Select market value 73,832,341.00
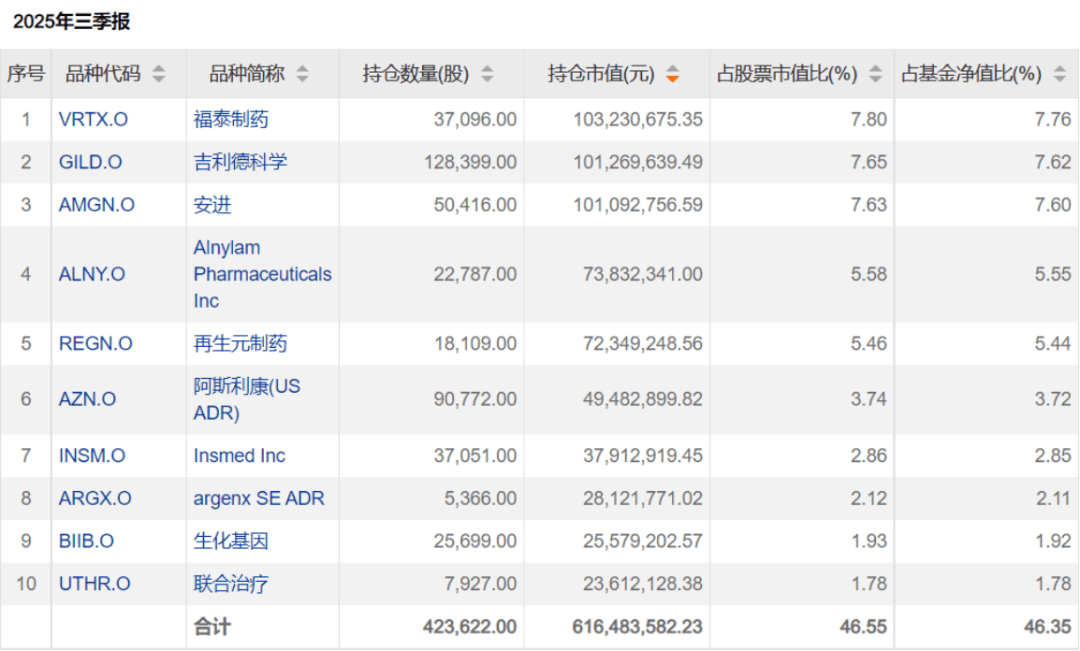This screenshot has width=1080, height=651. [643, 275]
